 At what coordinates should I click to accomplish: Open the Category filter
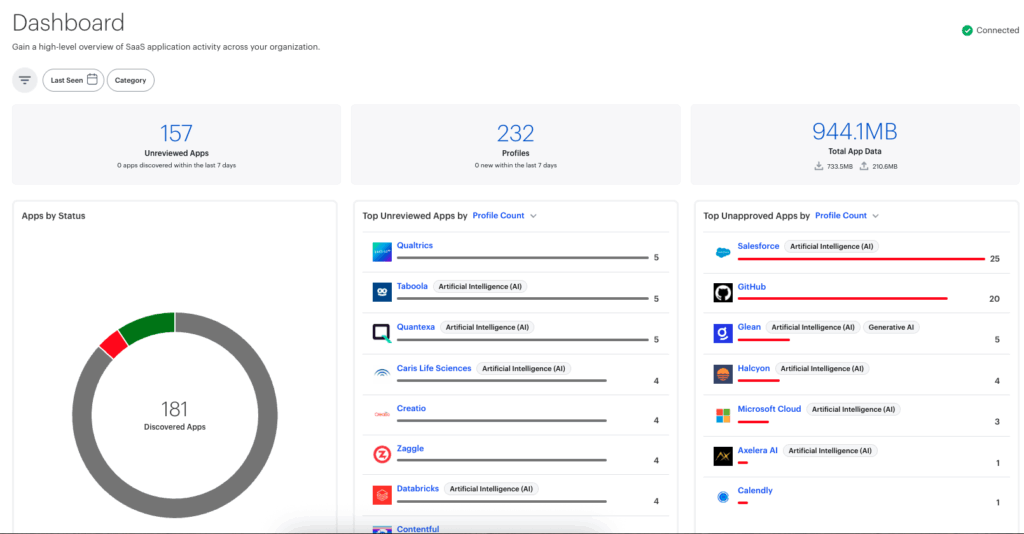pyautogui.click(x=131, y=80)
